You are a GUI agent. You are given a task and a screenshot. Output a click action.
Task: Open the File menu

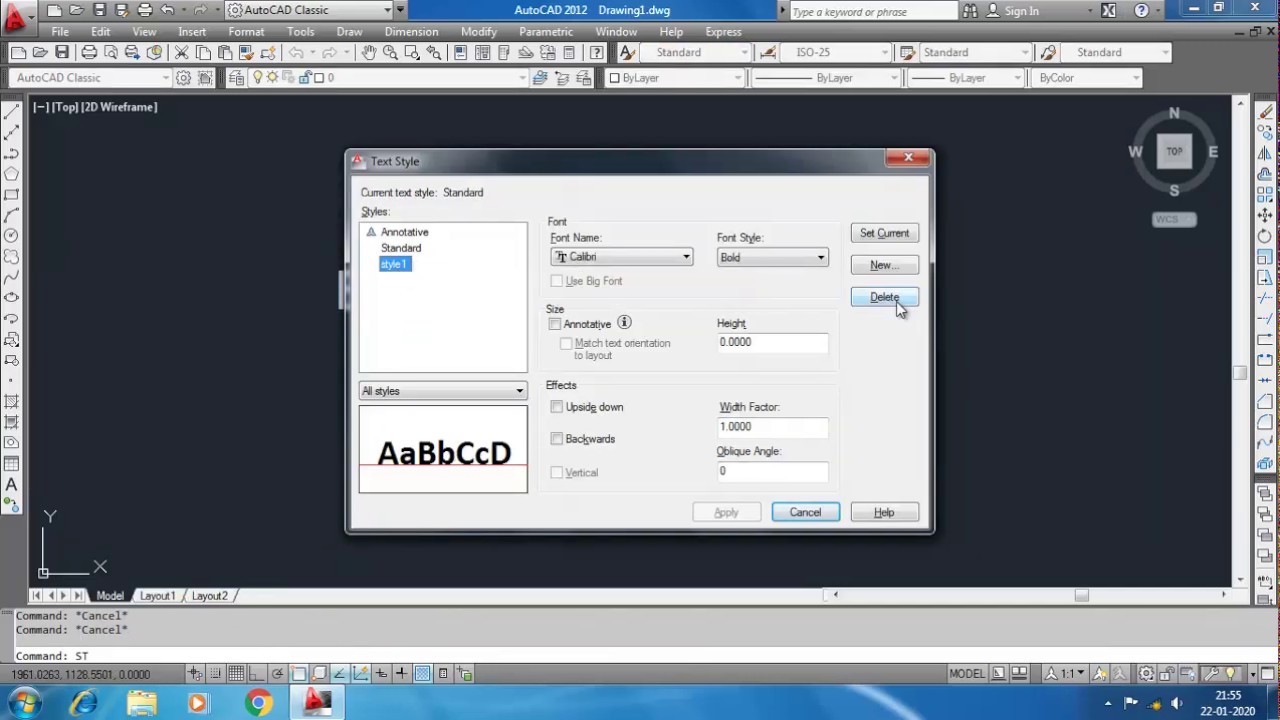click(60, 32)
